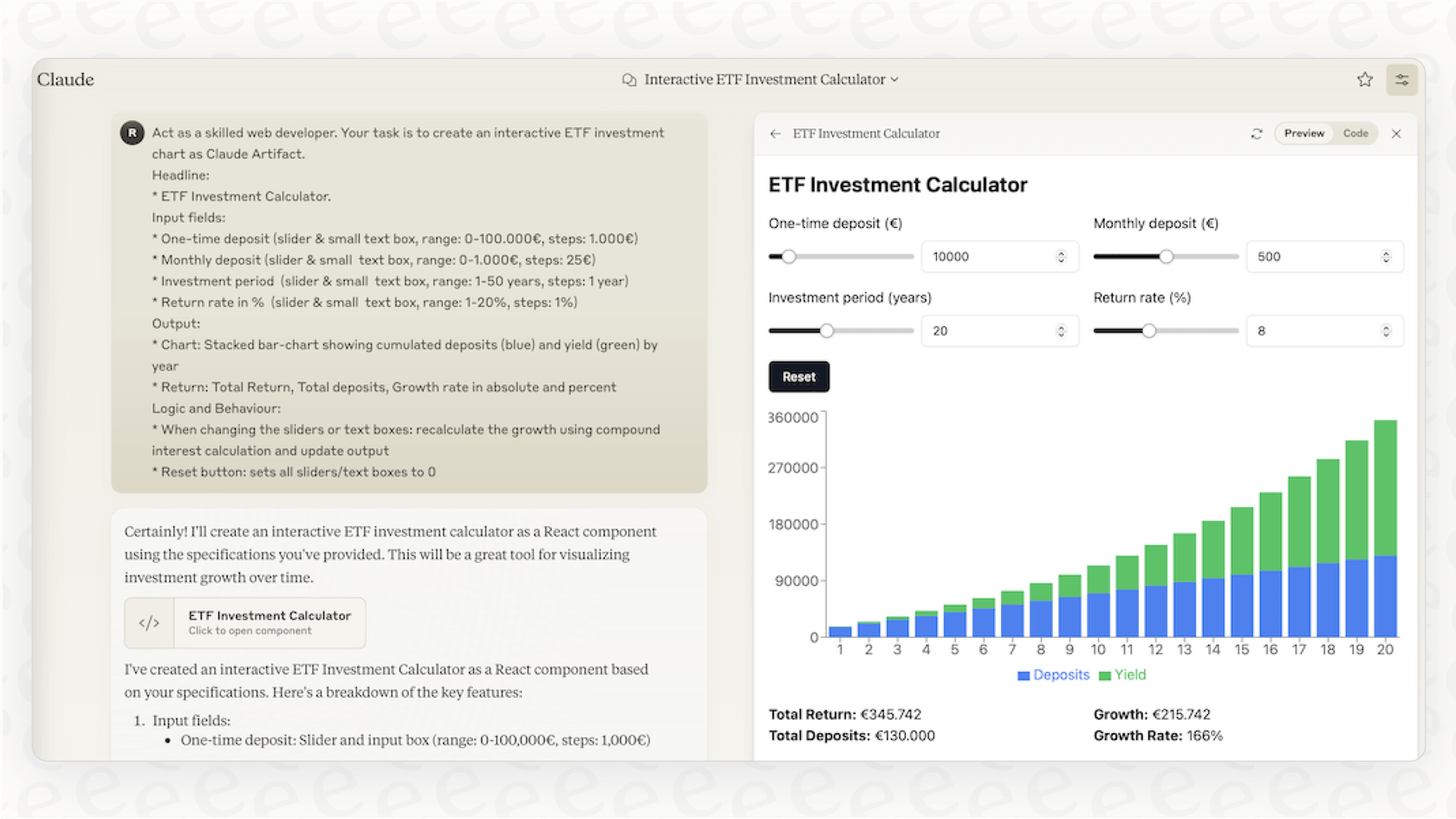Click the R user avatar

pos(131,133)
